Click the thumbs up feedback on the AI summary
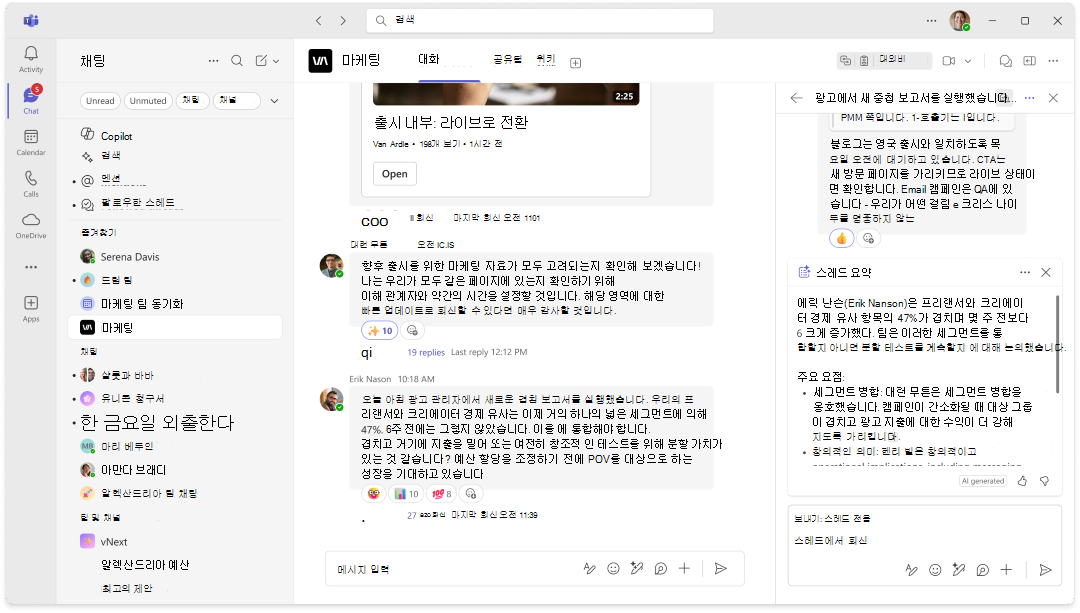This screenshot has height=613, width=1080. (1022, 481)
